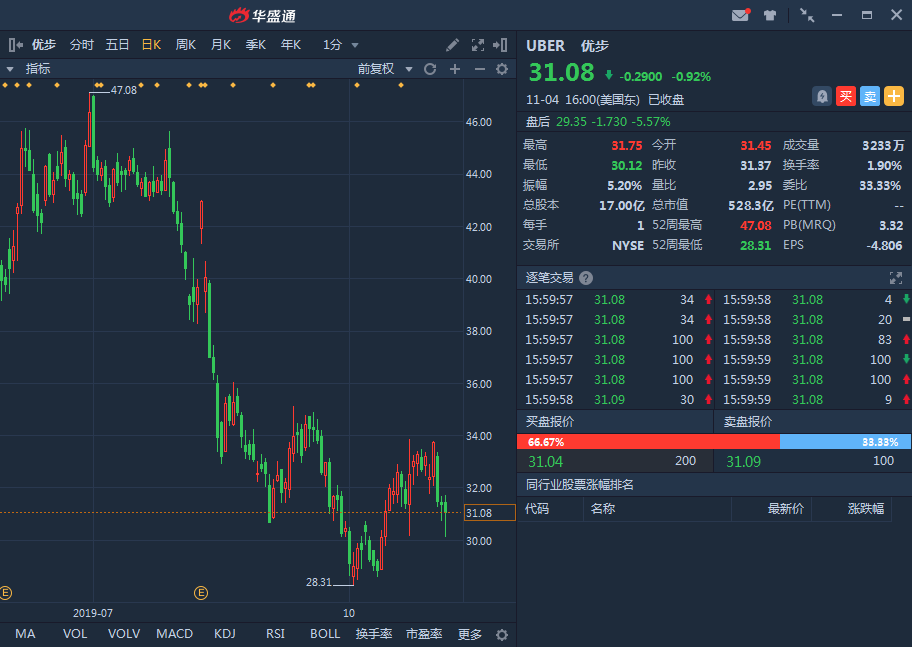Select the drawing pencil tool
The width and height of the screenshot is (912, 647).
point(453,45)
